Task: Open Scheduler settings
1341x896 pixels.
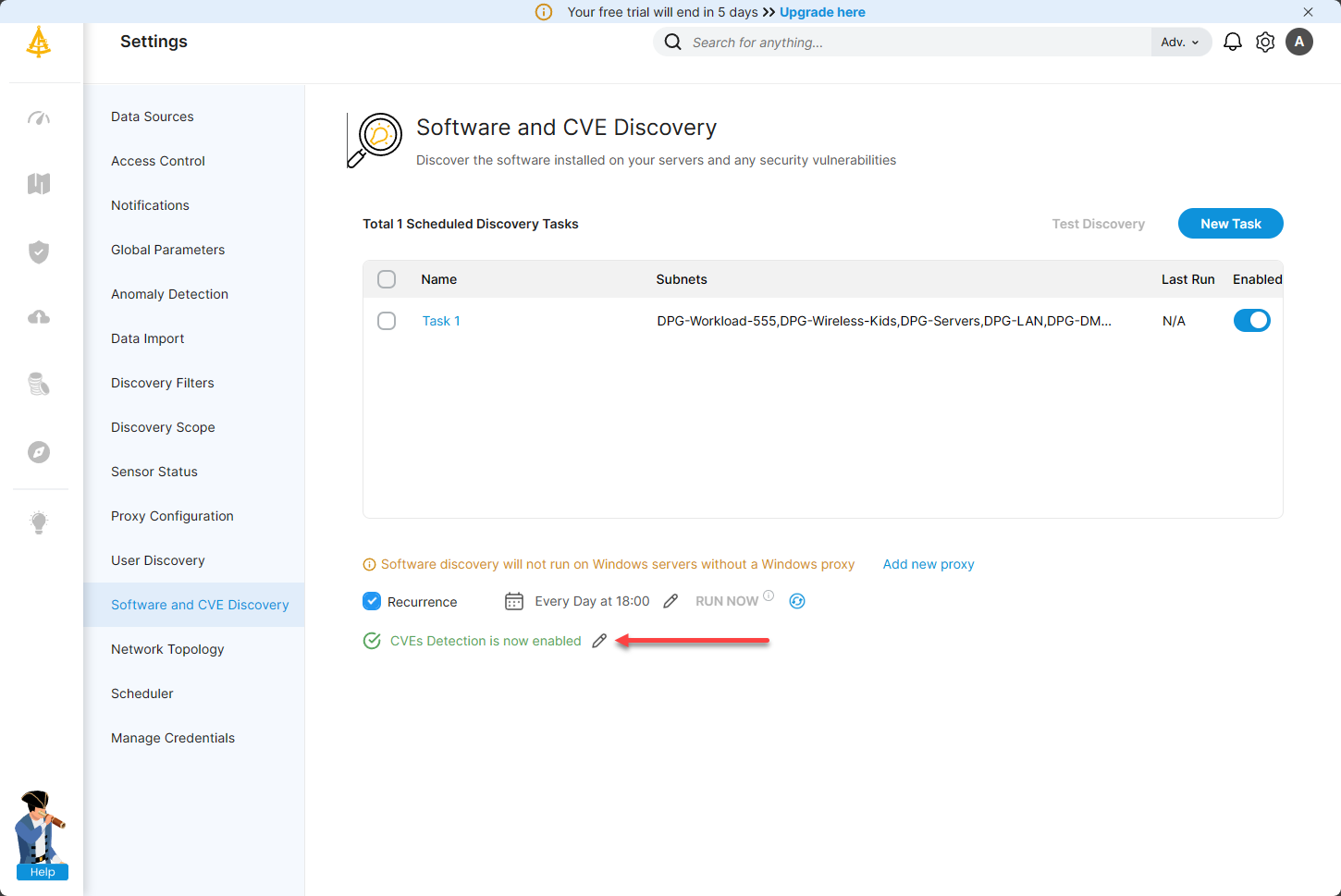Action: [x=142, y=693]
